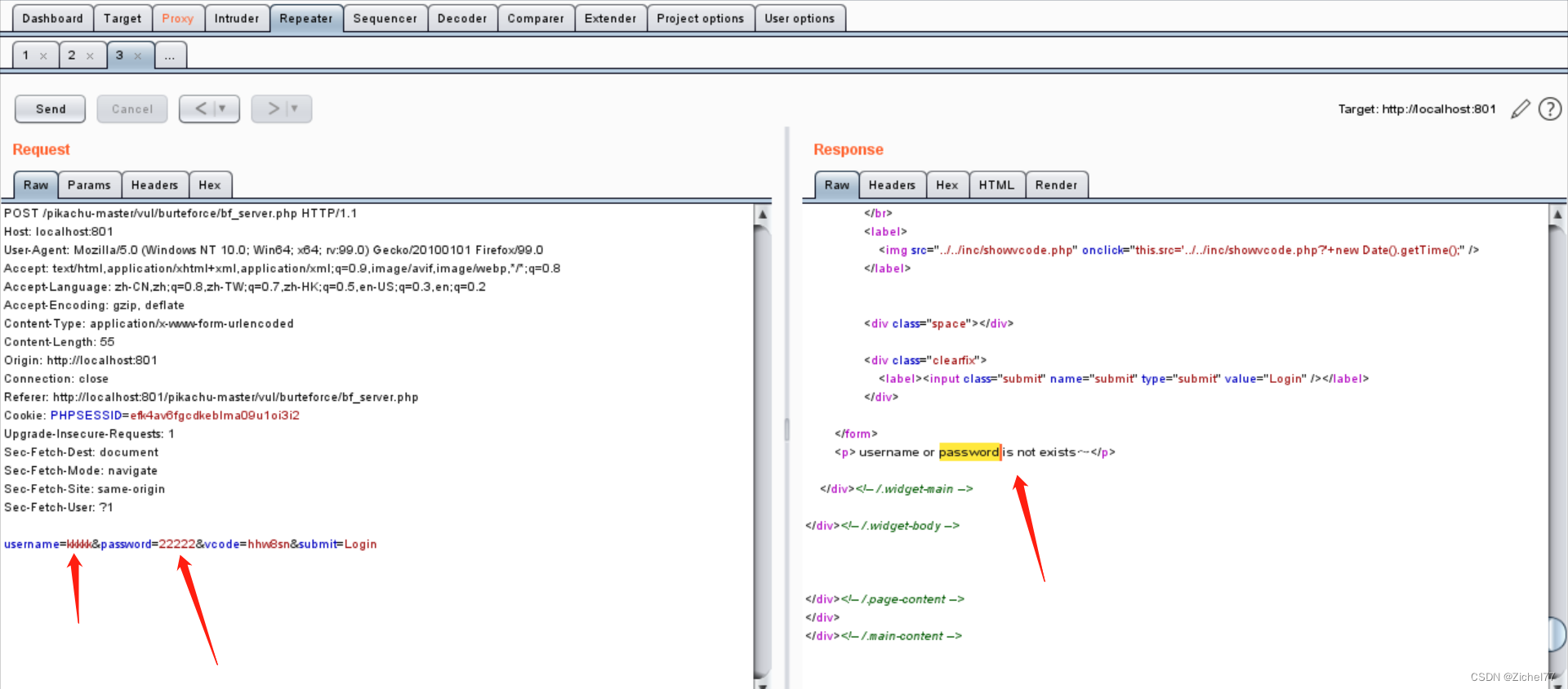Select Repeater tab number 2

(x=72, y=56)
